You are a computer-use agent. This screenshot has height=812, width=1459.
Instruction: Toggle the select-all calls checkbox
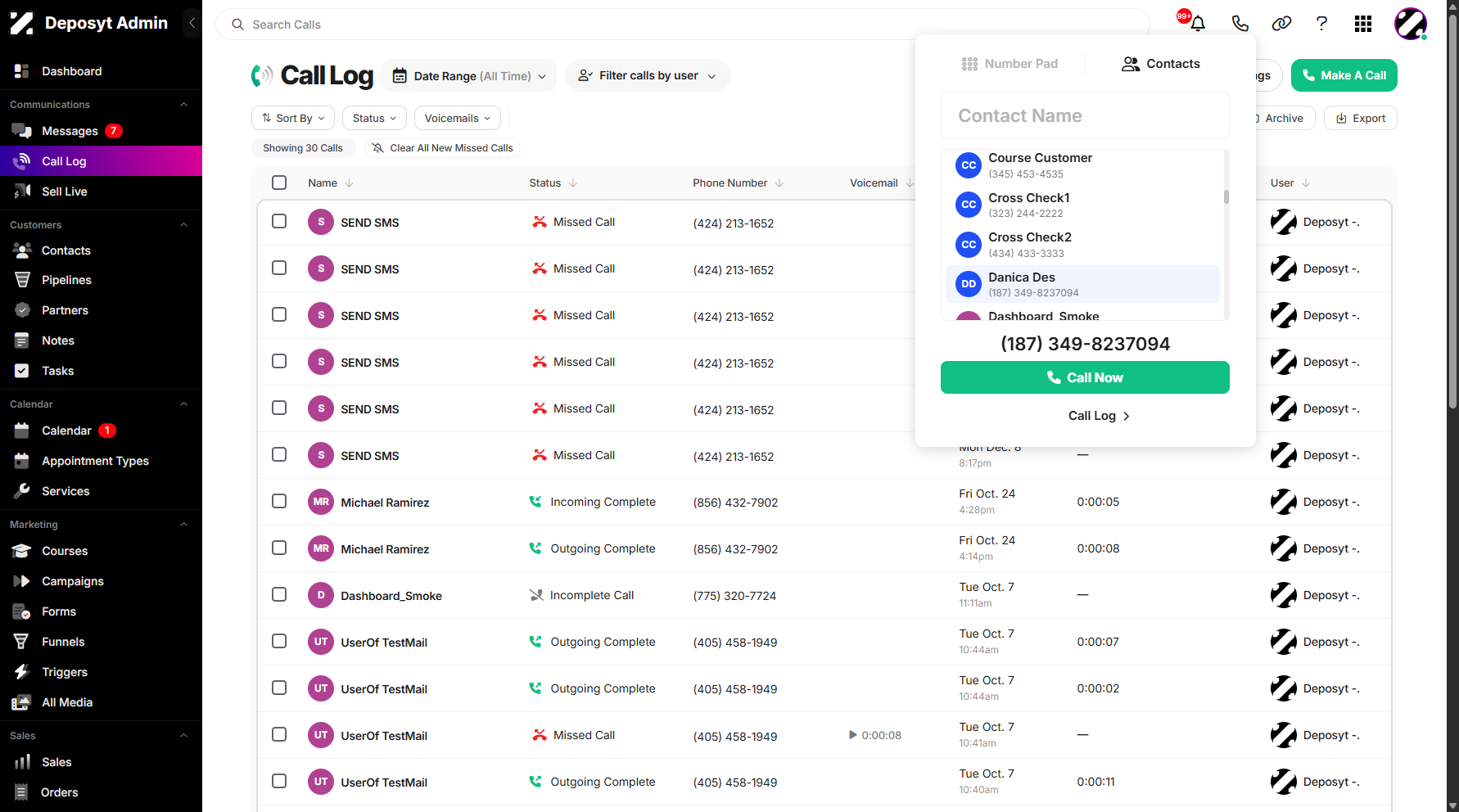coord(279,183)
